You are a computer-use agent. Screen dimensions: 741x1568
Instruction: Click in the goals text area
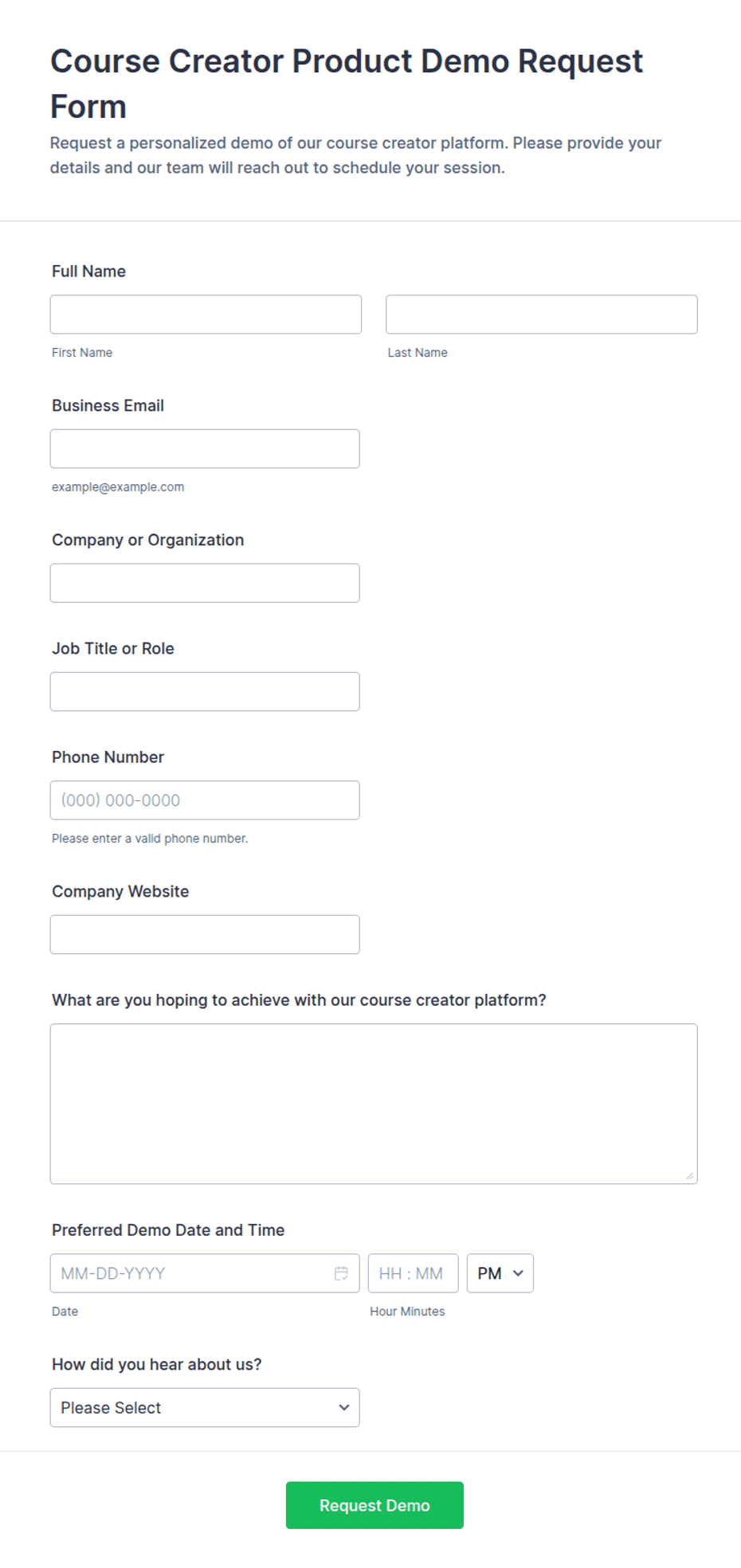(374, 1104)
